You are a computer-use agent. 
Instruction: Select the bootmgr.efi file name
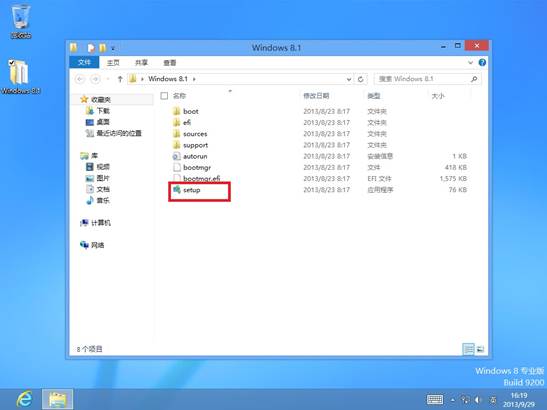click(202, 178)
